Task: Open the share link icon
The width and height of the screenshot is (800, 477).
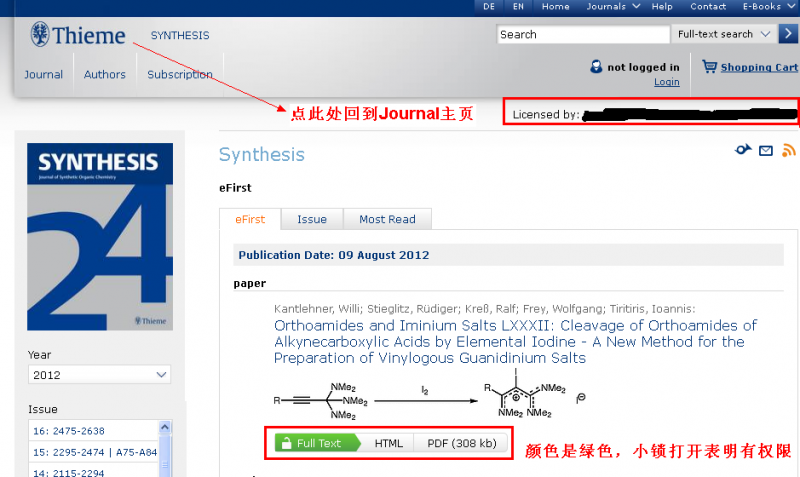Action: tap(743, 149)
